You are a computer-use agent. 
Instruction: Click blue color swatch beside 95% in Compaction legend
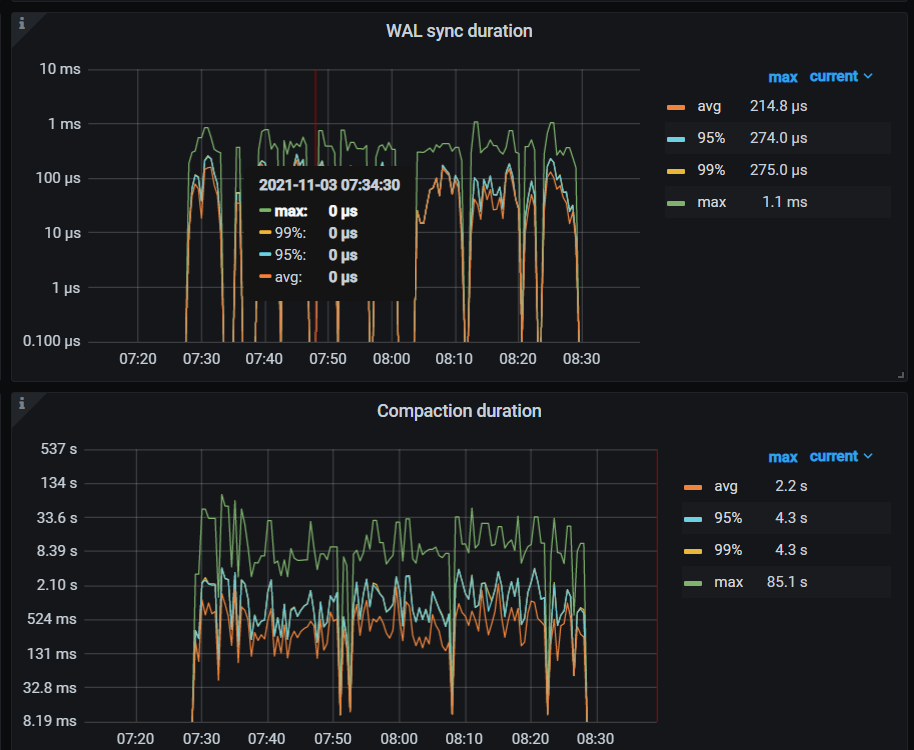point(692,519)
